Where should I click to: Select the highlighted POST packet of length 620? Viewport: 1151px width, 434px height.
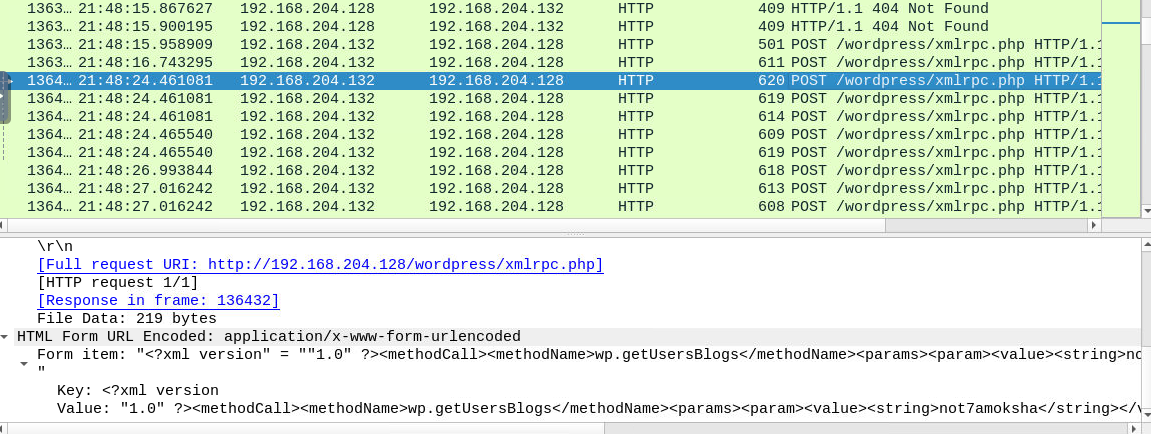[x=551, y=81]
